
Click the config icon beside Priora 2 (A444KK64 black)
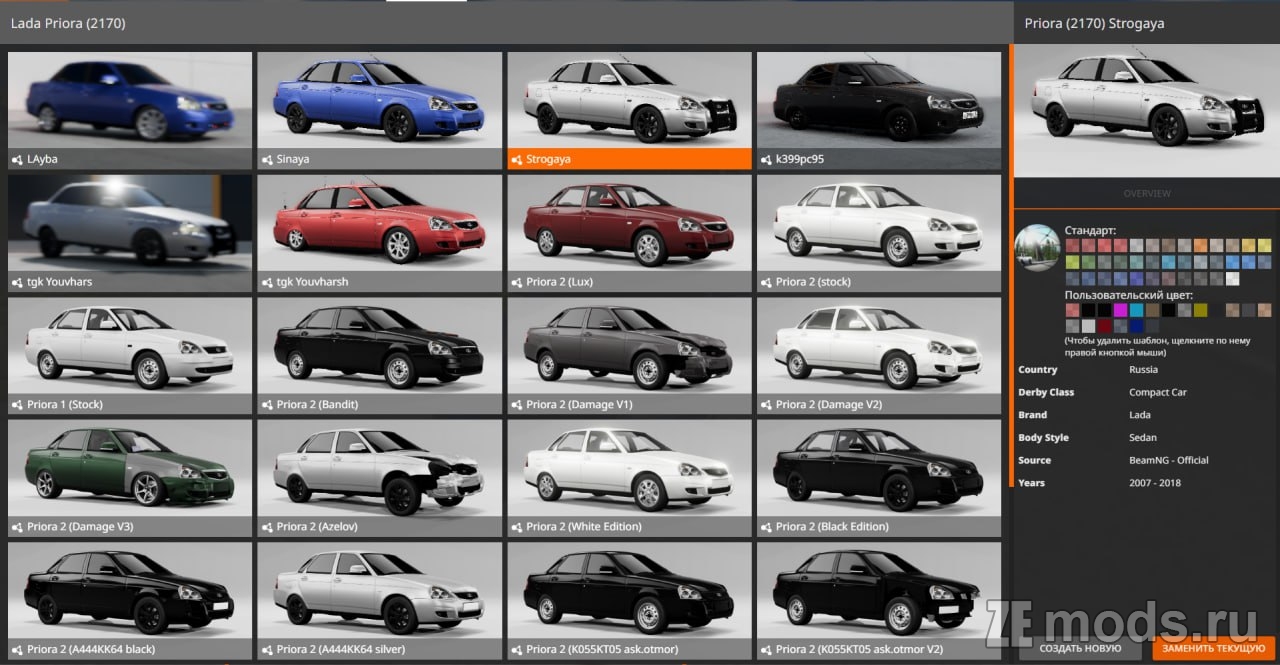(17, 649)
